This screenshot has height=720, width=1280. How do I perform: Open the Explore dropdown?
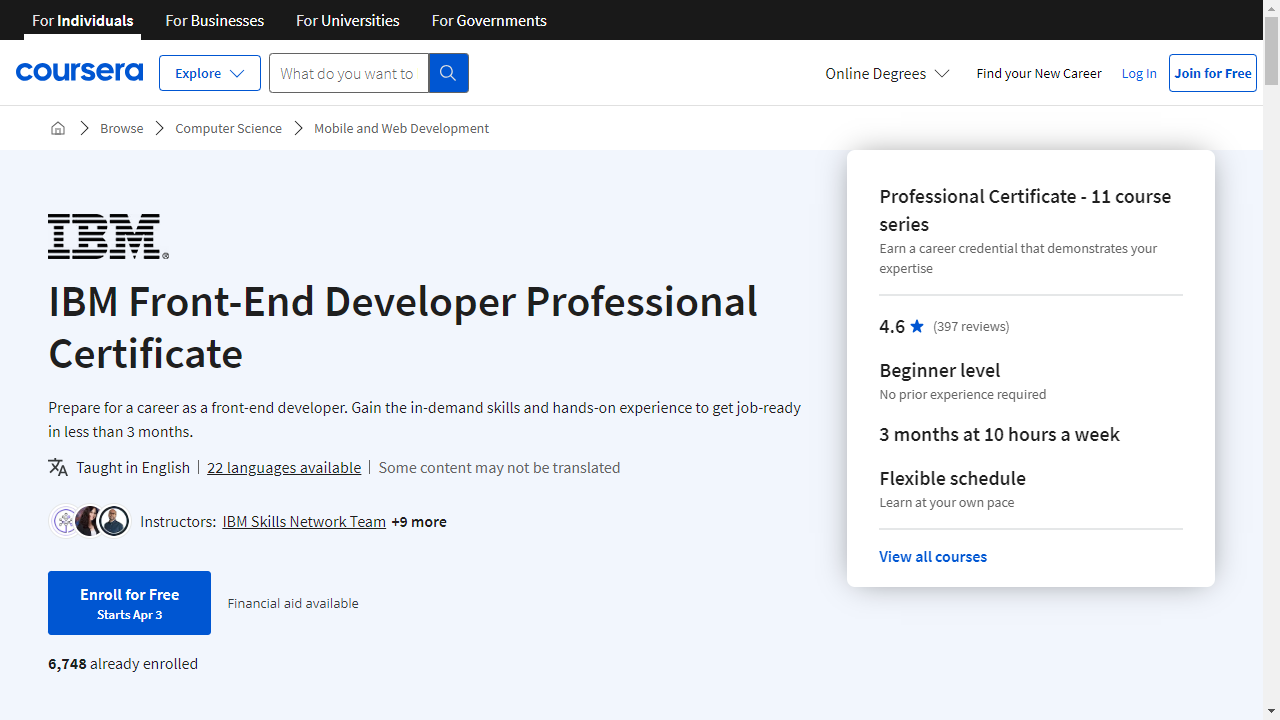(210, 73)
